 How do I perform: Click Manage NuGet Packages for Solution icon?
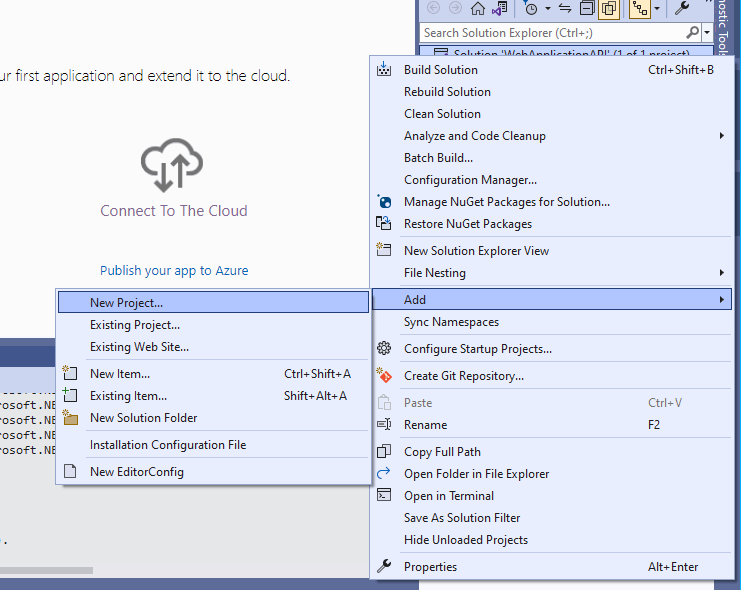(x=384, y=202)
